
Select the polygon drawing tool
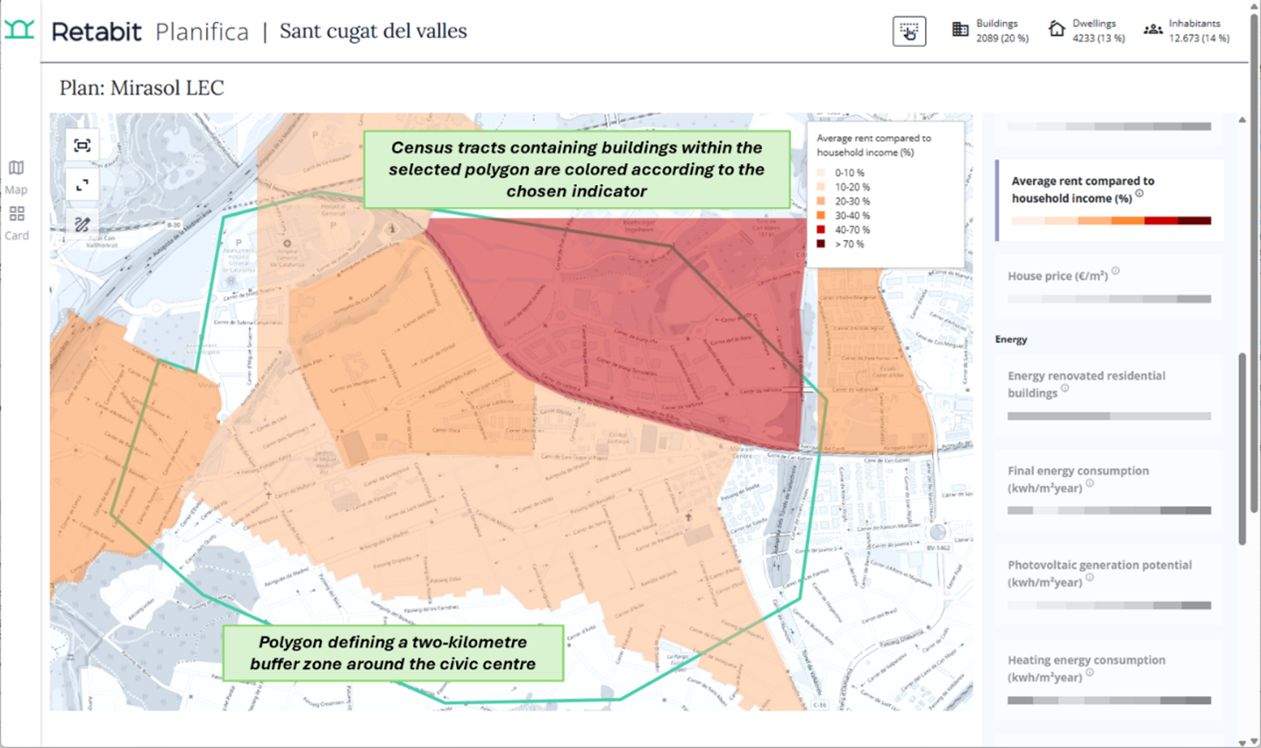coord(82,225)
